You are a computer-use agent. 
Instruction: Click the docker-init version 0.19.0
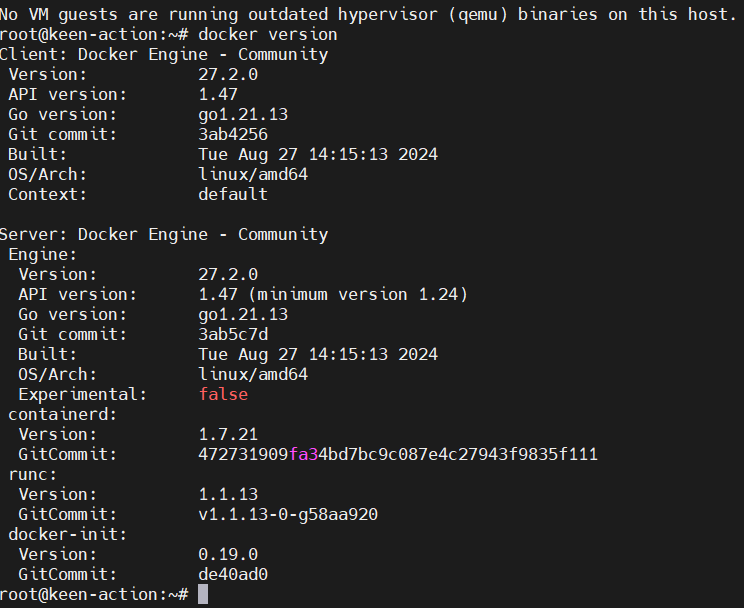click(x=228, y=554)
